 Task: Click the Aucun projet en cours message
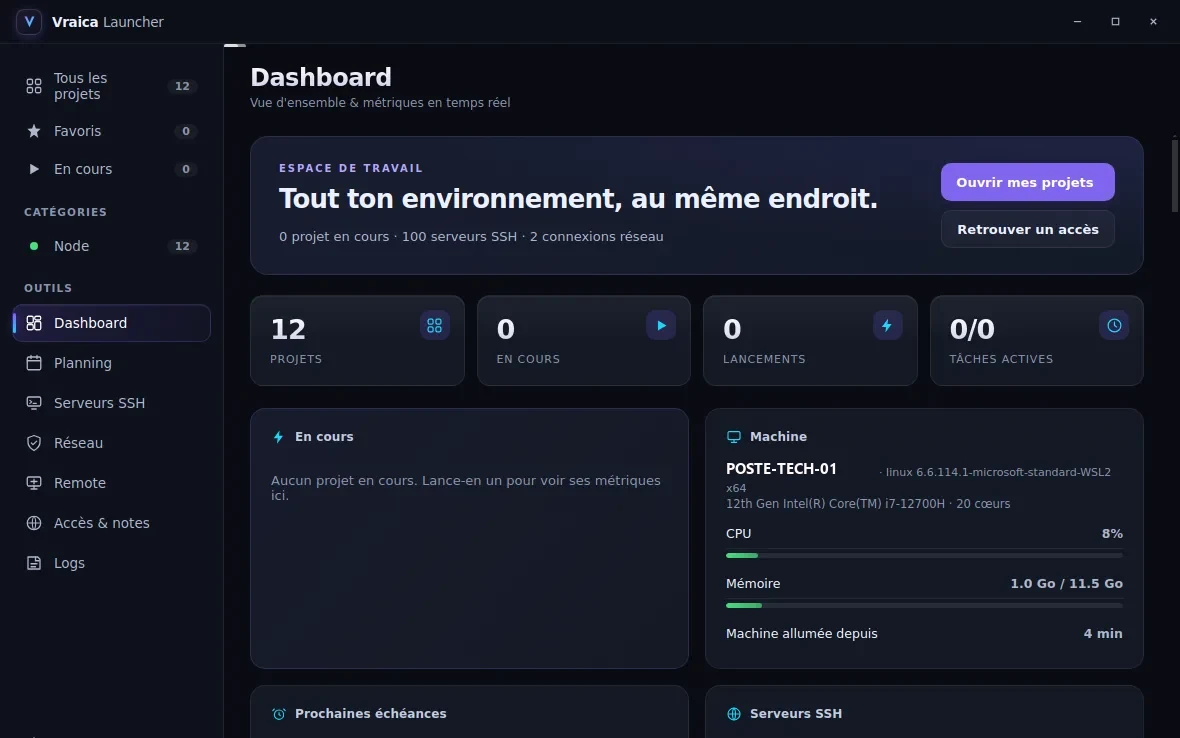pos(466,487)
